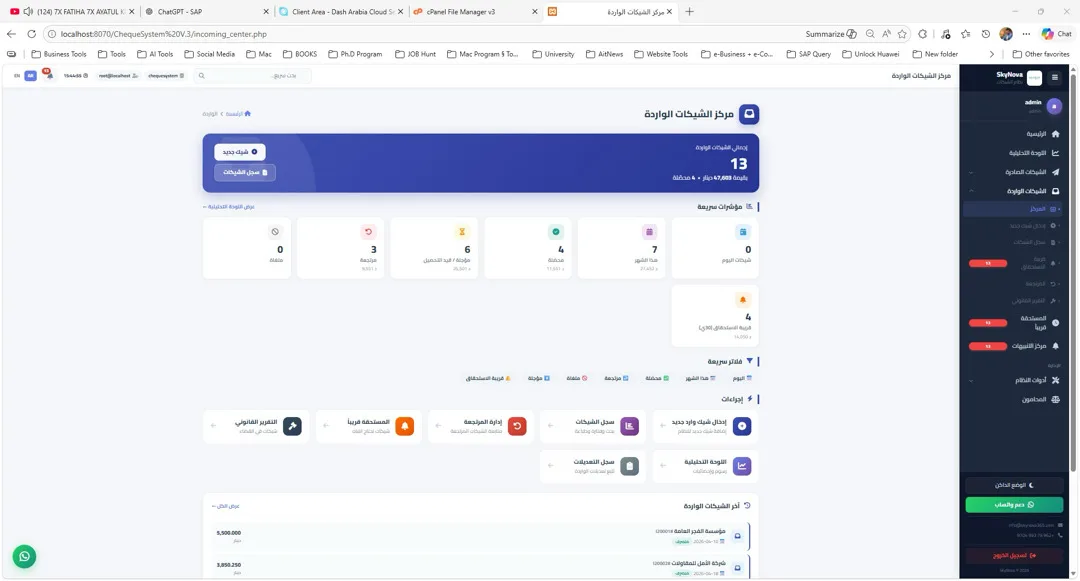
Task: Click the سجل التعديلات clipboard action icon
Action: click(630, 466)
